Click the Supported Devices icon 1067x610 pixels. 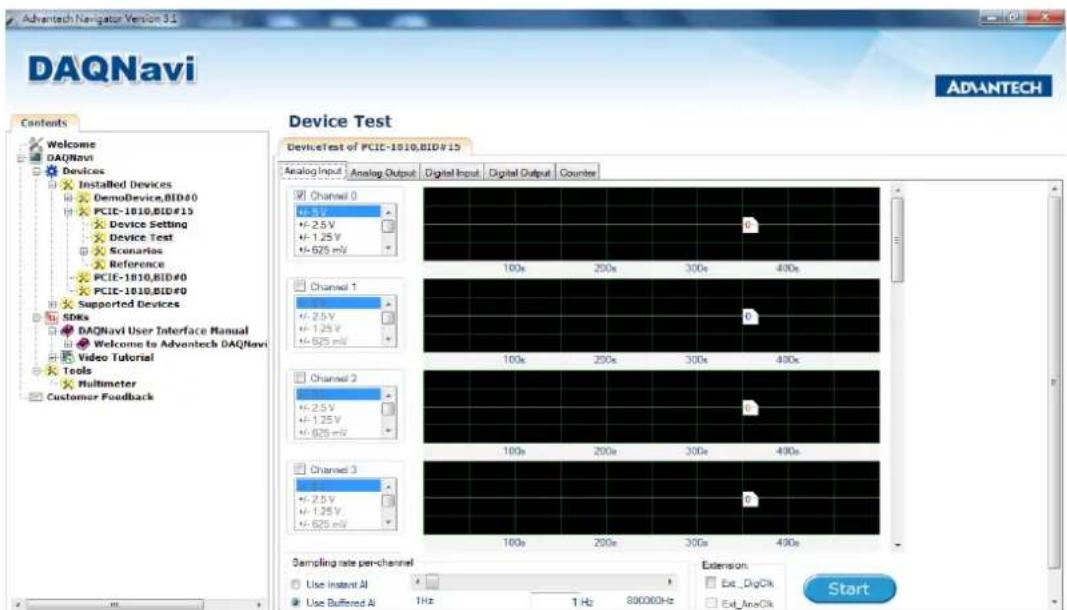tap(67, 304)
